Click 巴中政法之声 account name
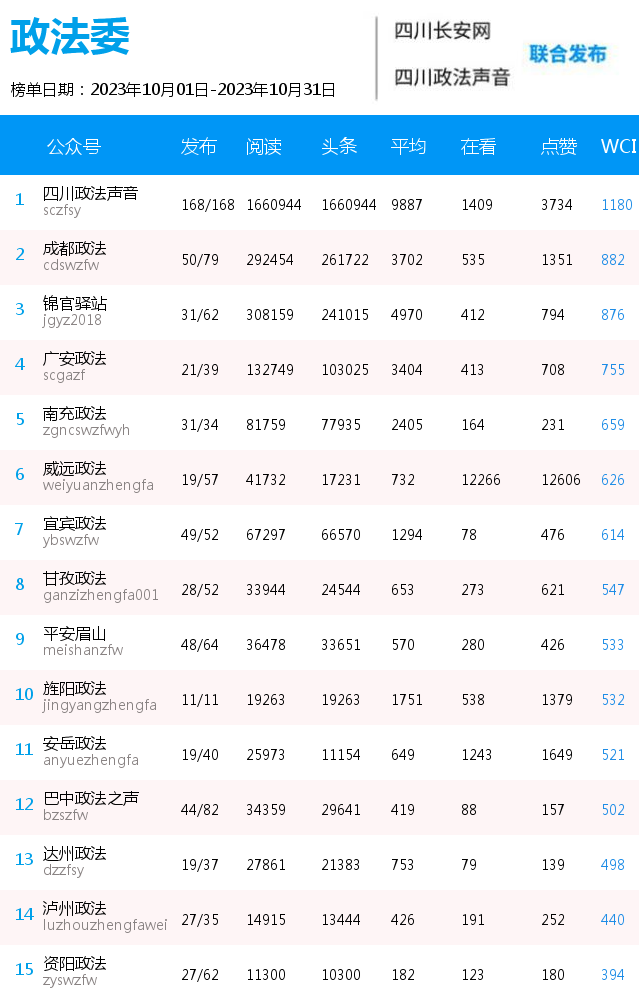639x995 pixels. pyautogui.click(x=91, y=798)
